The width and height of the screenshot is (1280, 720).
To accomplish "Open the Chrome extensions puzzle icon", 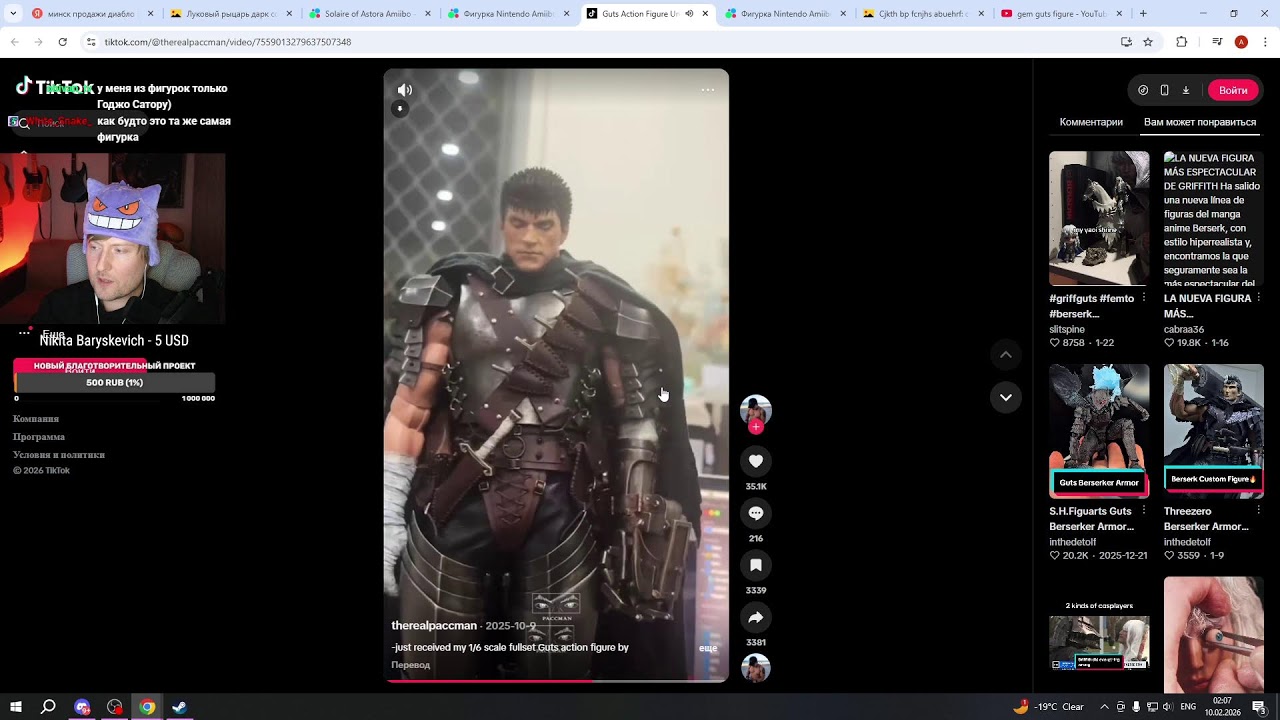I will pos(1181,42).
